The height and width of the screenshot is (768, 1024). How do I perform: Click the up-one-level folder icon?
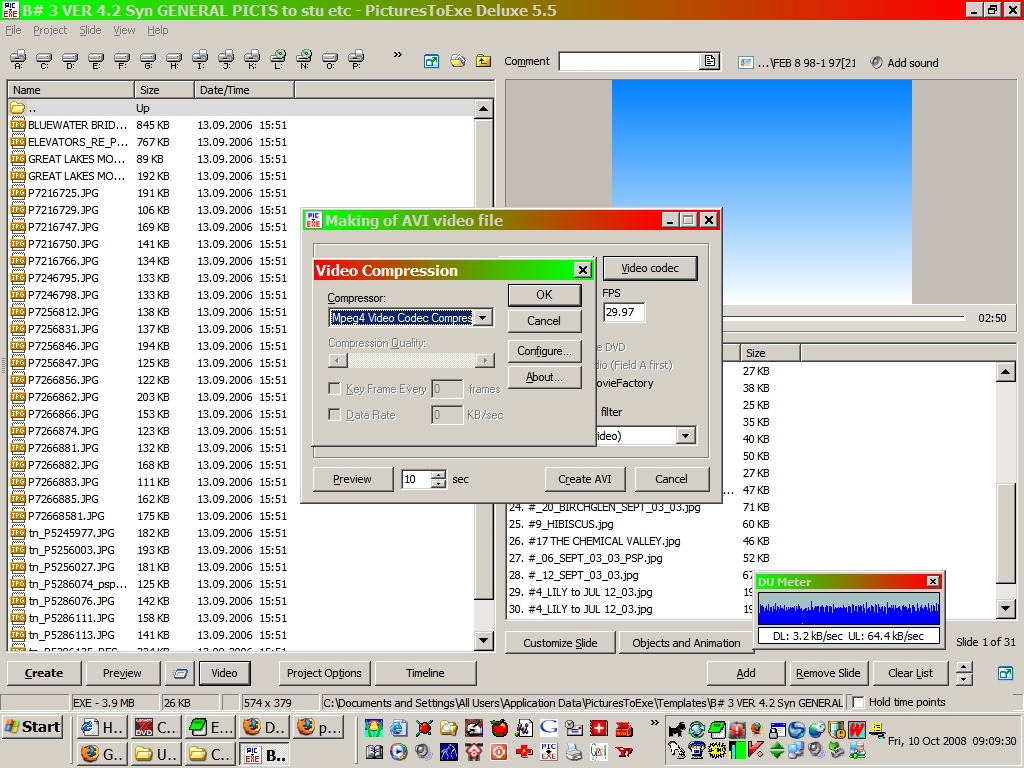click(483, 61)
